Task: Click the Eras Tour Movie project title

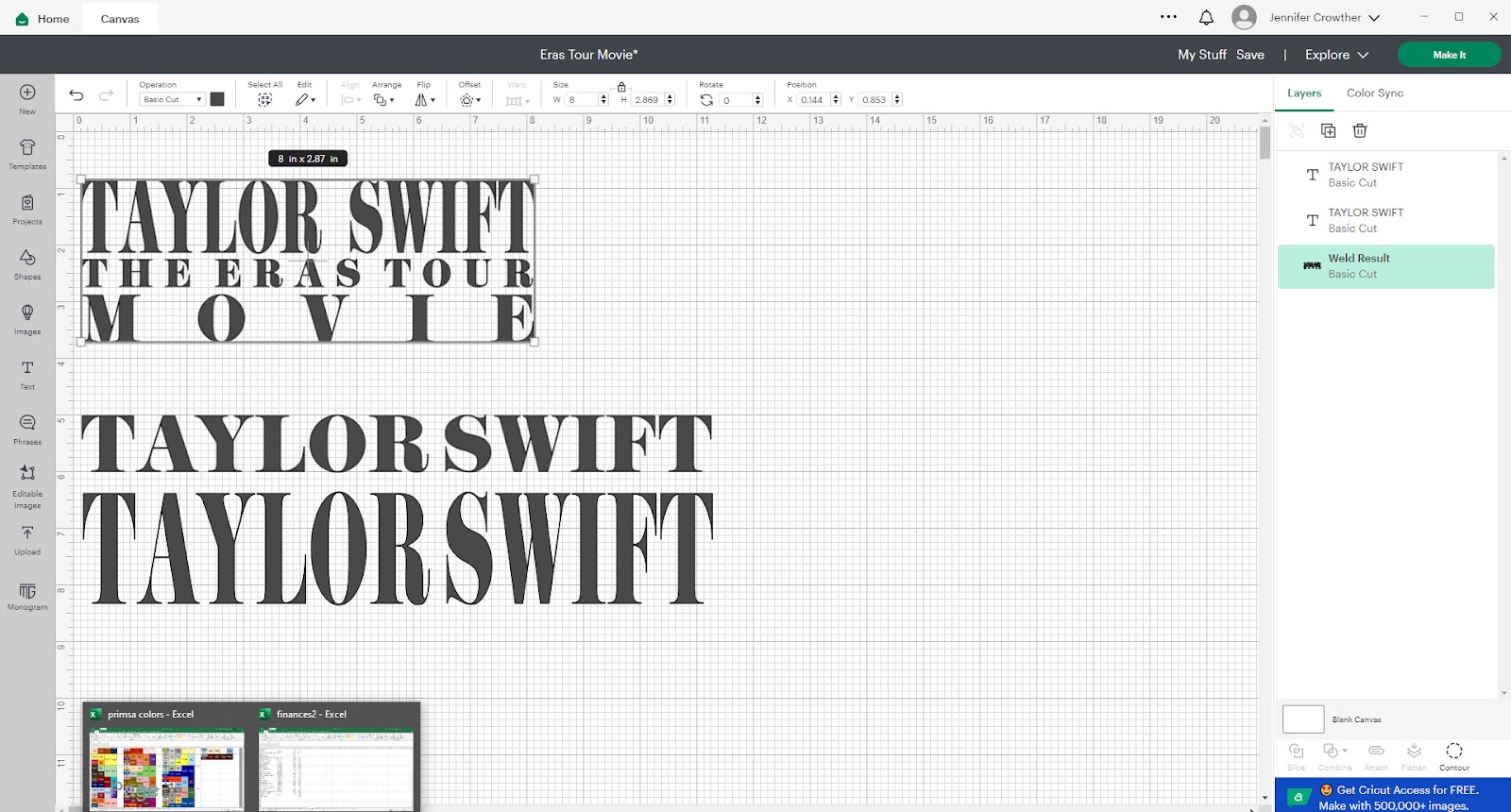Action: point(588,55)
